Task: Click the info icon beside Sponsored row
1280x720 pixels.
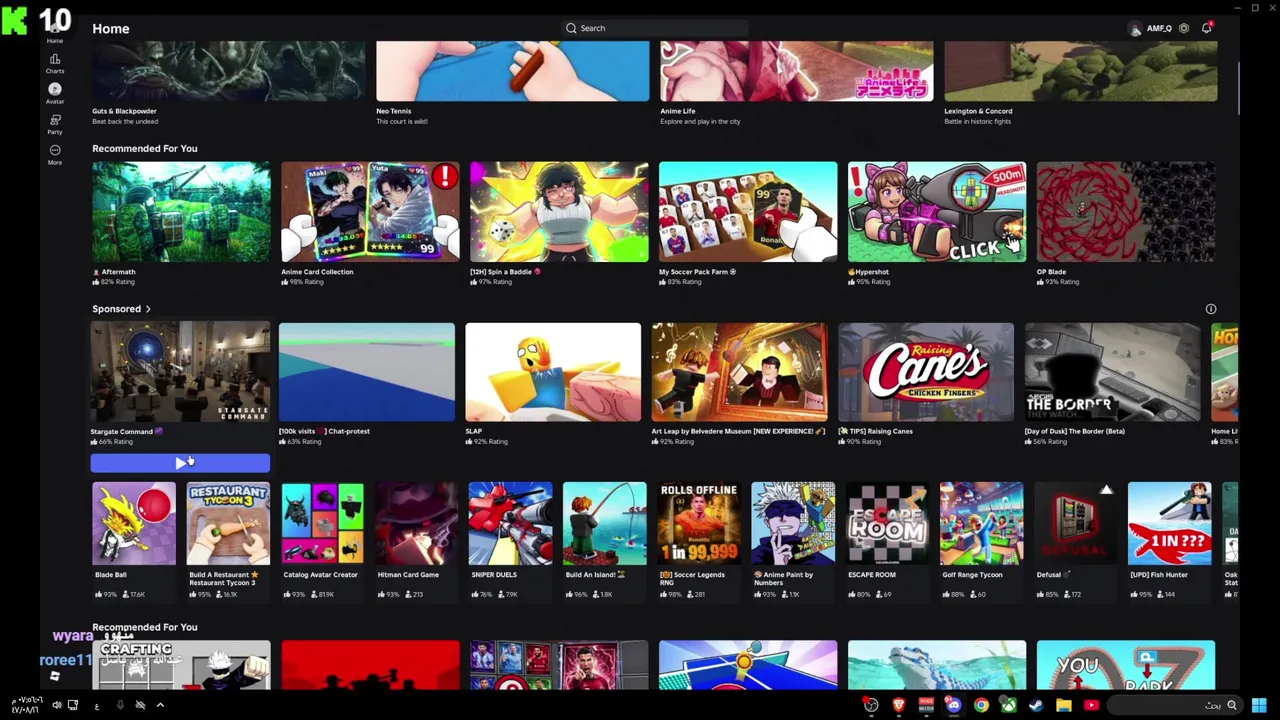Action: 1211,309
